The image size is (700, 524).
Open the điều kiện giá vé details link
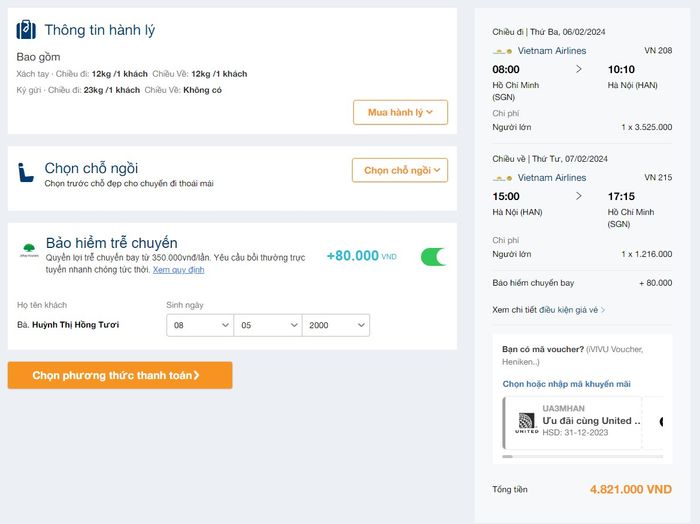(568, 310)
